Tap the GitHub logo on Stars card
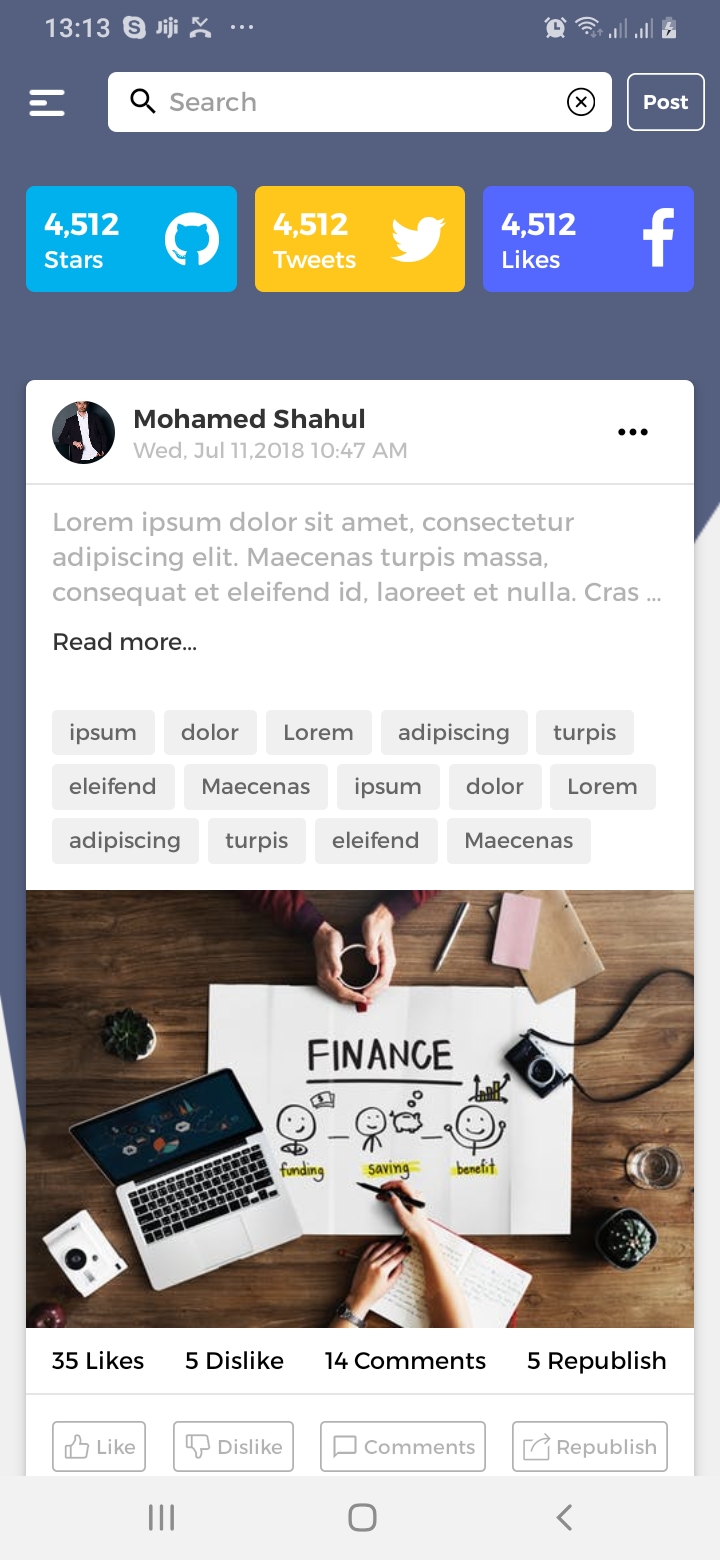This screenshot has width=720, height=1560. [192, 240]
